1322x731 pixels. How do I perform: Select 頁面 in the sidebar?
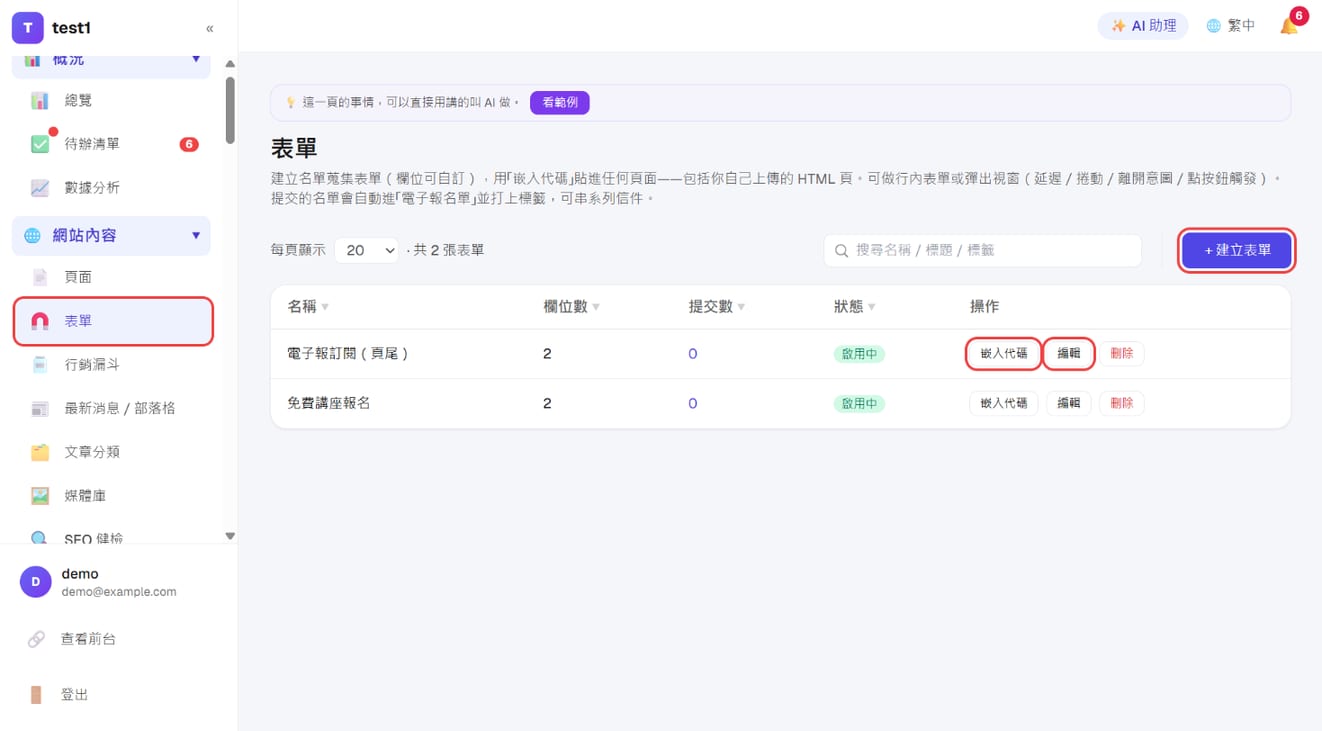pos(111,277)
